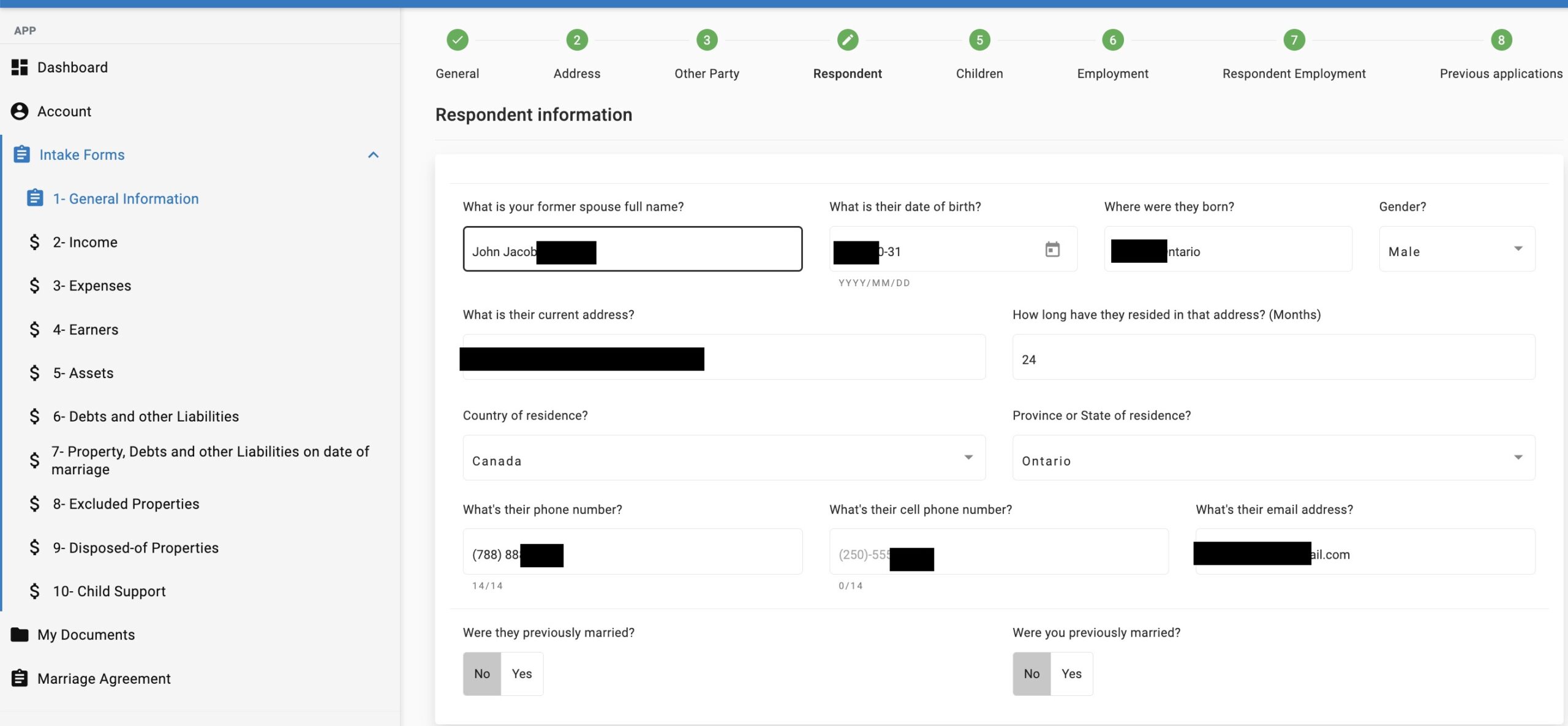Image resolution: width=1568 pixels, height=726 pixels.
Task: Select the Intake Forms clipboard icon
Action: pyautogui.click(x=21, y=154)
